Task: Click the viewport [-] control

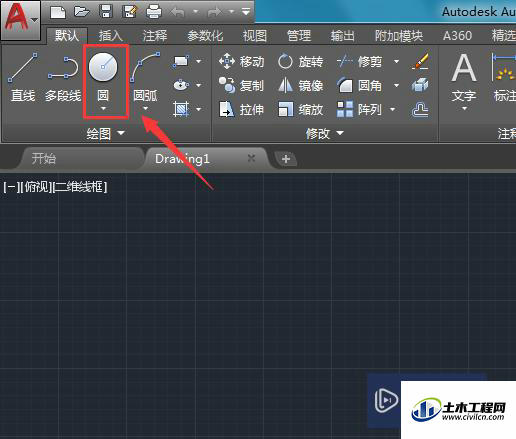Action: point(11,187)
